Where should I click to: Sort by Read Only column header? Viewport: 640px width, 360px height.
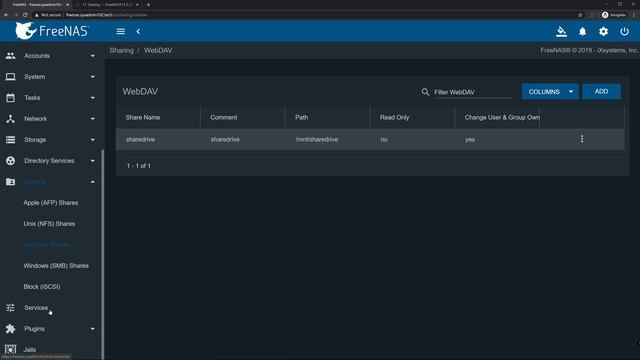(394, 118)
